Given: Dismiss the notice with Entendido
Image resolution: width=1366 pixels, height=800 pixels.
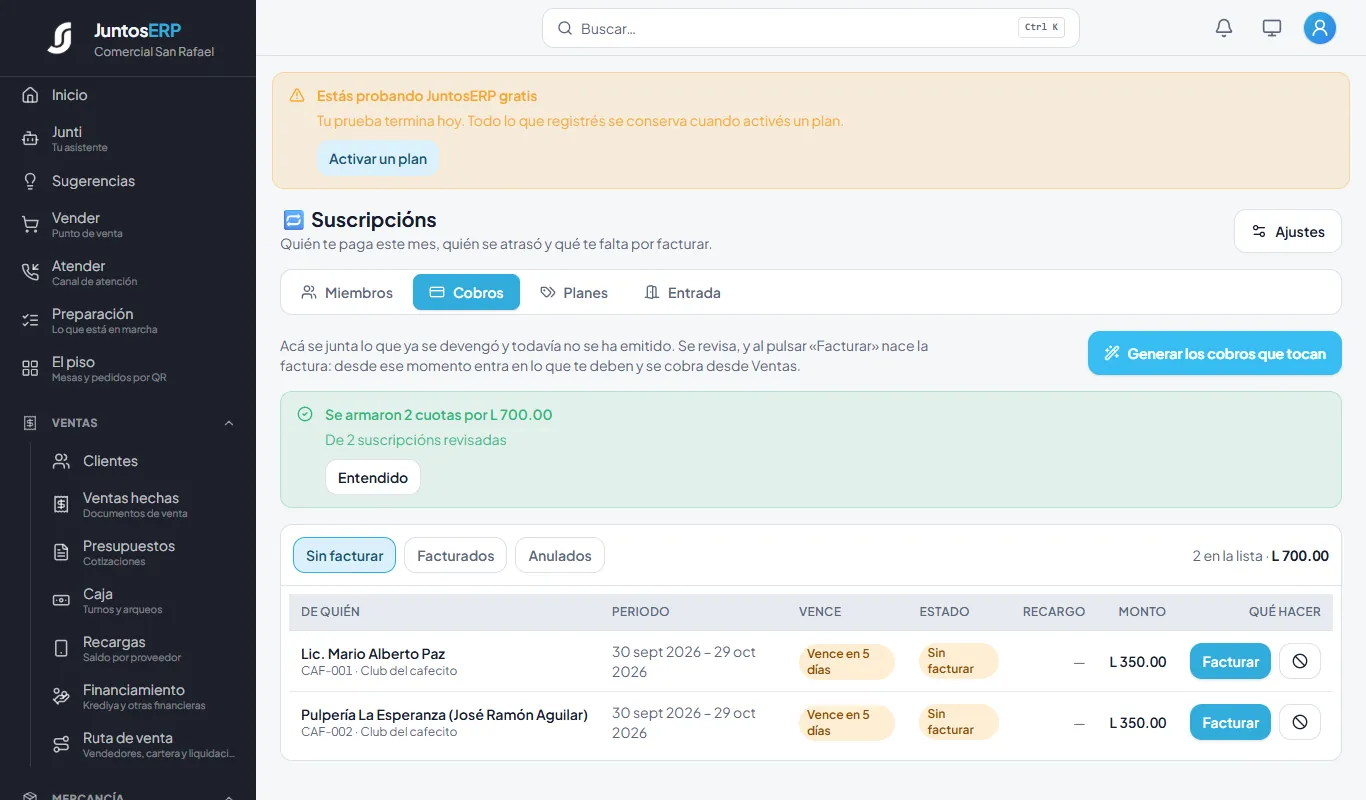Looking at the screenshot, I should pos(373,477).
